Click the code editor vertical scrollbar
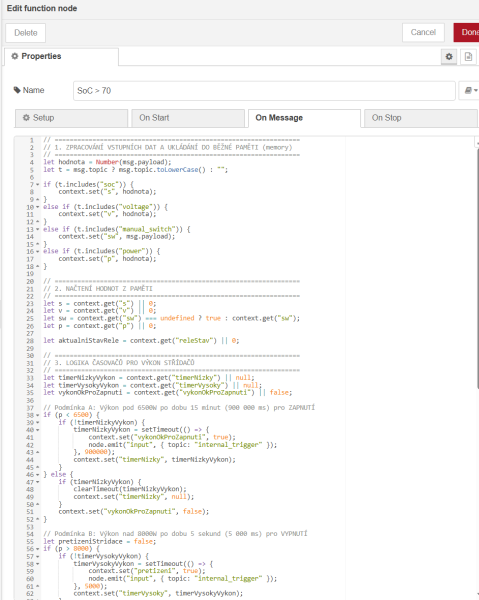This screenshot has height=600, width=479. tap(477, 268)
